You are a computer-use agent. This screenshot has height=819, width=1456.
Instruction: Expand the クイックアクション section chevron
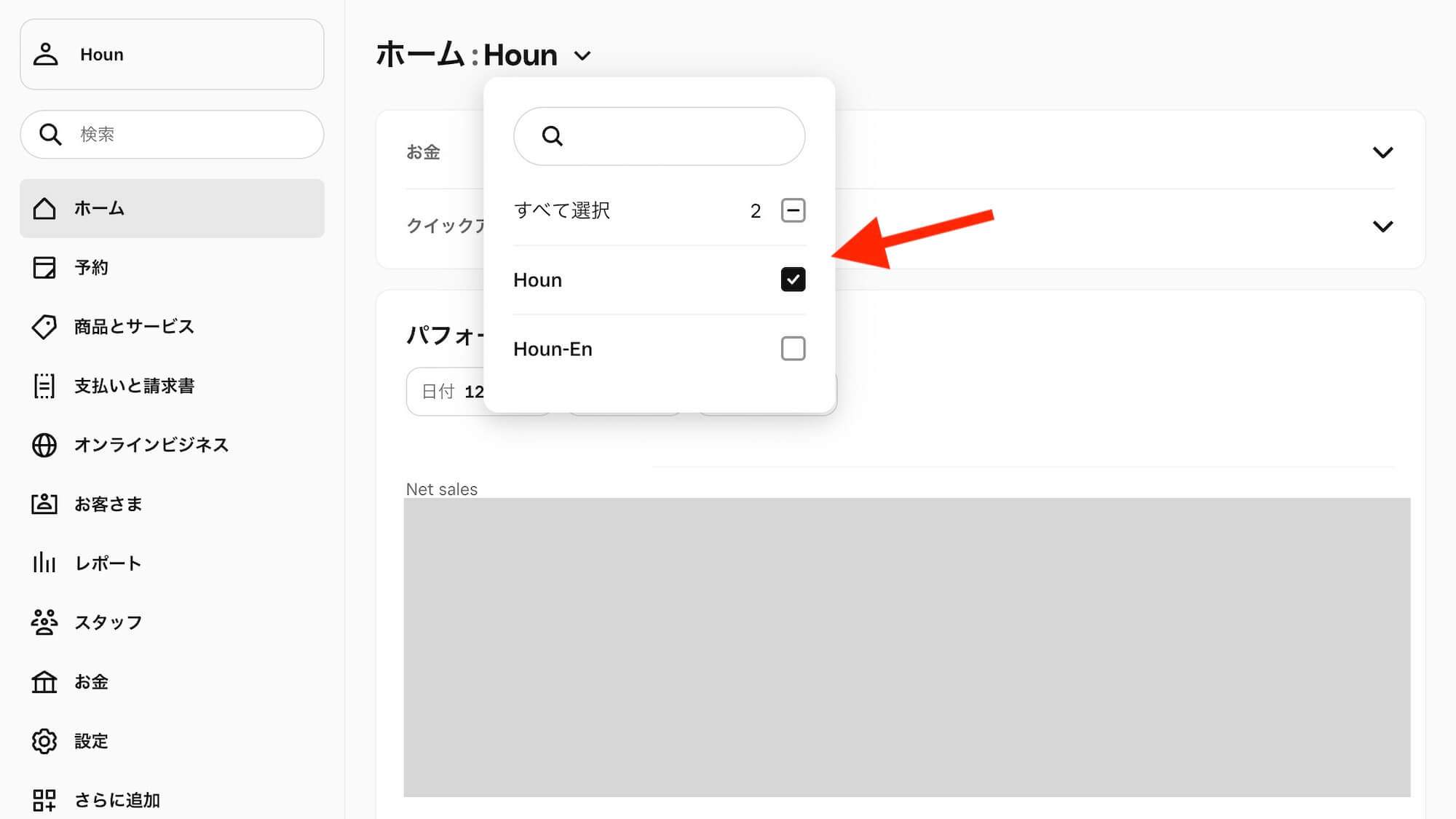tap(1382, 226)
